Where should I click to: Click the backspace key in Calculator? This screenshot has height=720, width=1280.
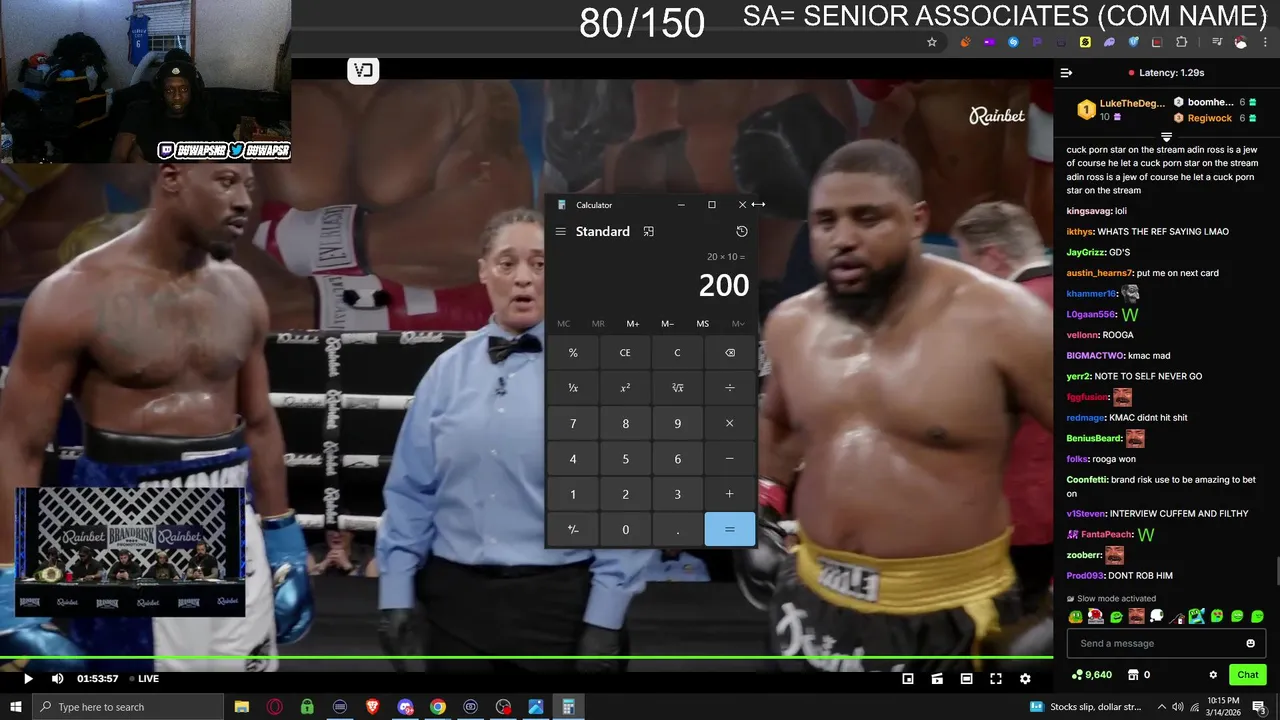[729, 353]
